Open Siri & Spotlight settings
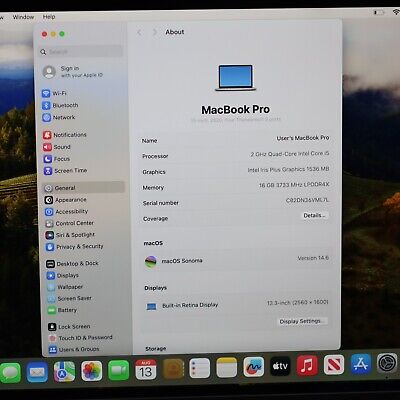 click(70, 235)
